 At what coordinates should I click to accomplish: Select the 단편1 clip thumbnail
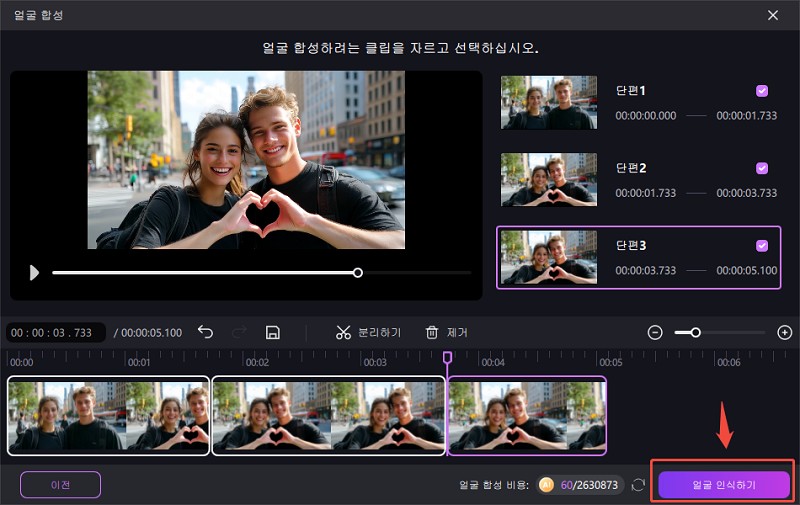coord(549,103)
